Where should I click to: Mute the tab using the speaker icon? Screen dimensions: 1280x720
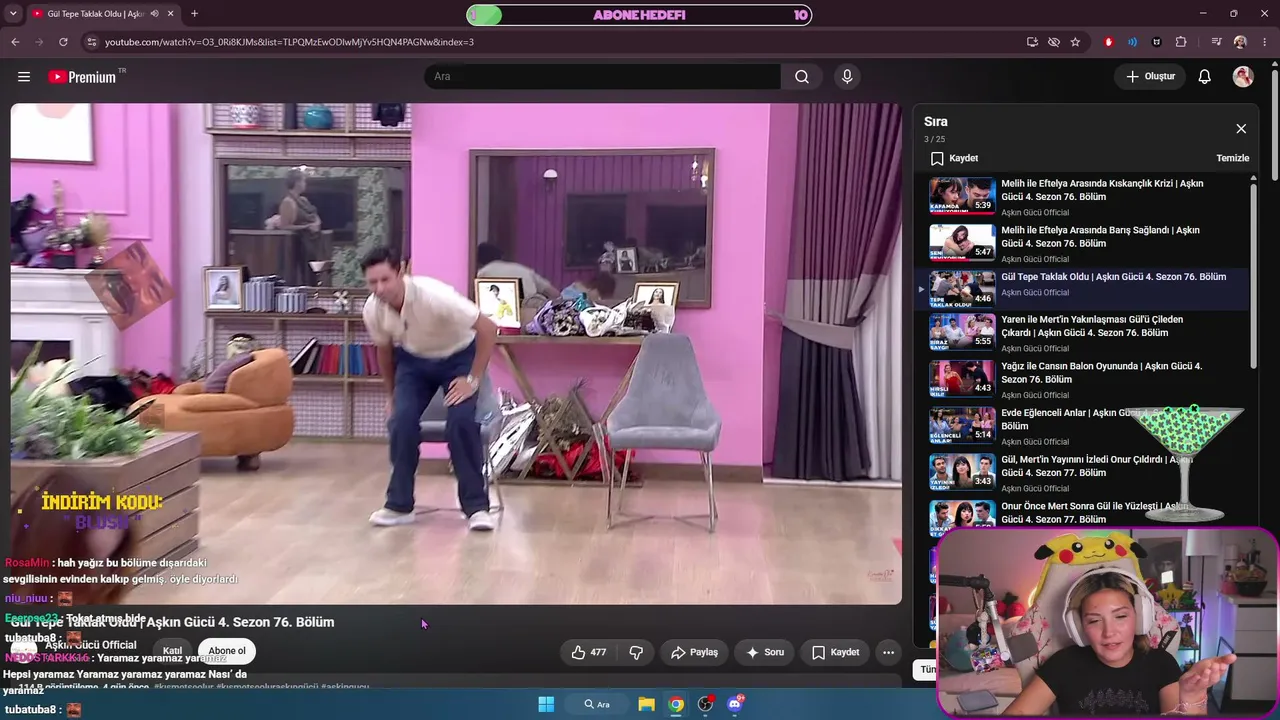coord(154,14)
